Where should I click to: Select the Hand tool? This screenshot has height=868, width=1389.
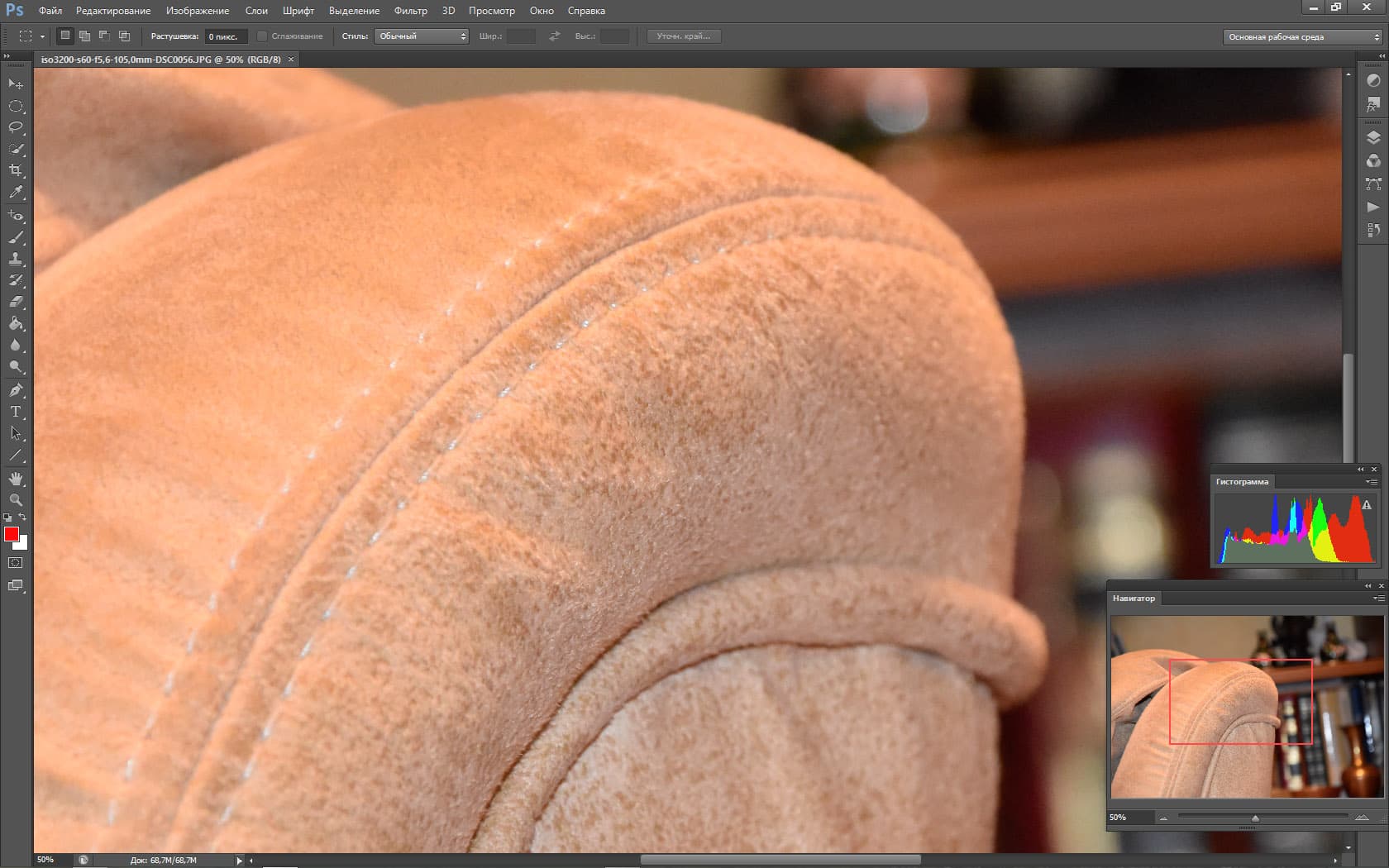(x=16, y=479)
